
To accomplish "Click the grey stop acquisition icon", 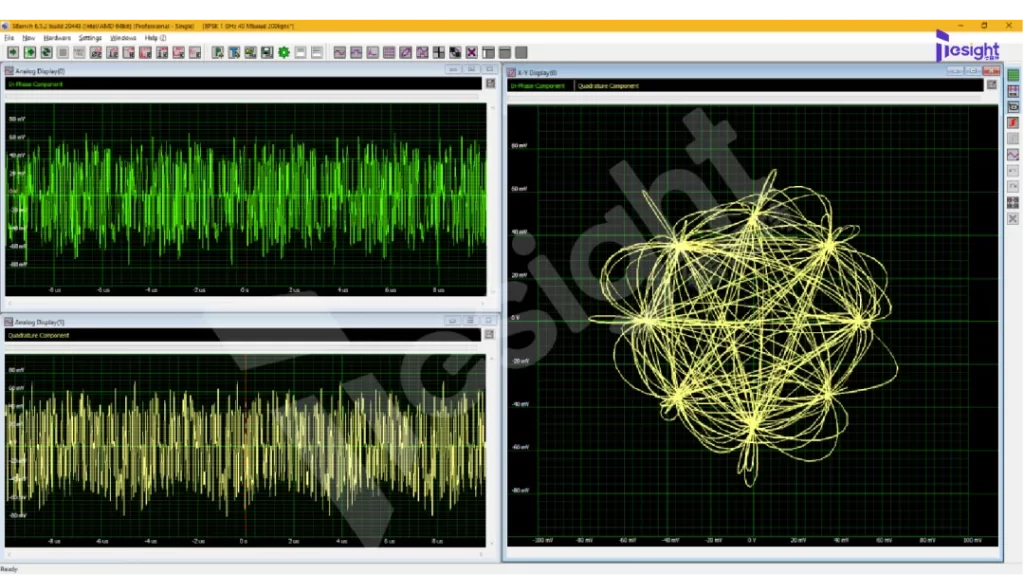I will (63, 52).
